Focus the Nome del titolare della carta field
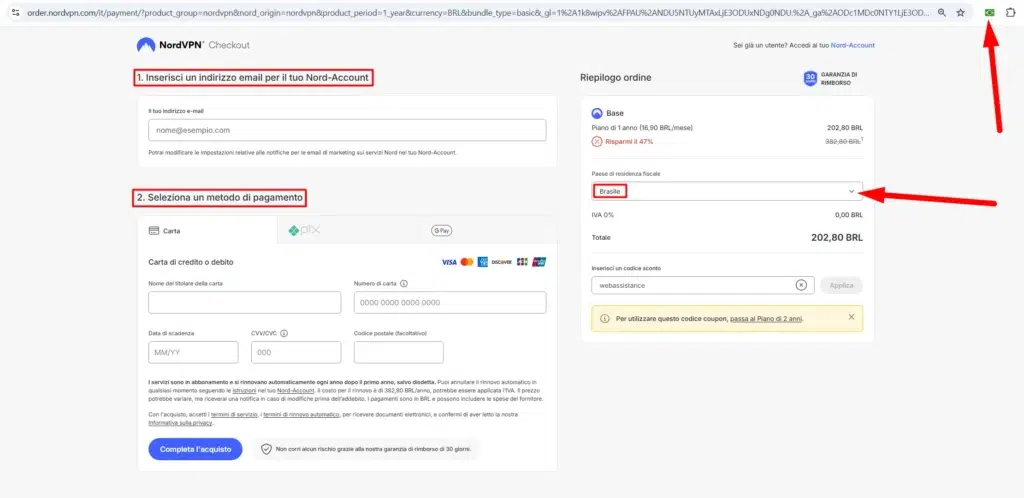Image resolution: width=1024 pixels, height=498 pixels. 244,302
